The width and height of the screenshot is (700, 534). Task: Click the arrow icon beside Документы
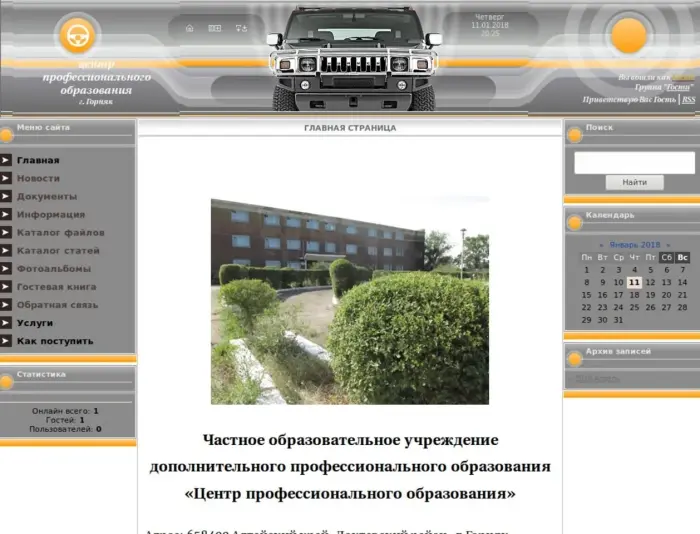[6, 196]
